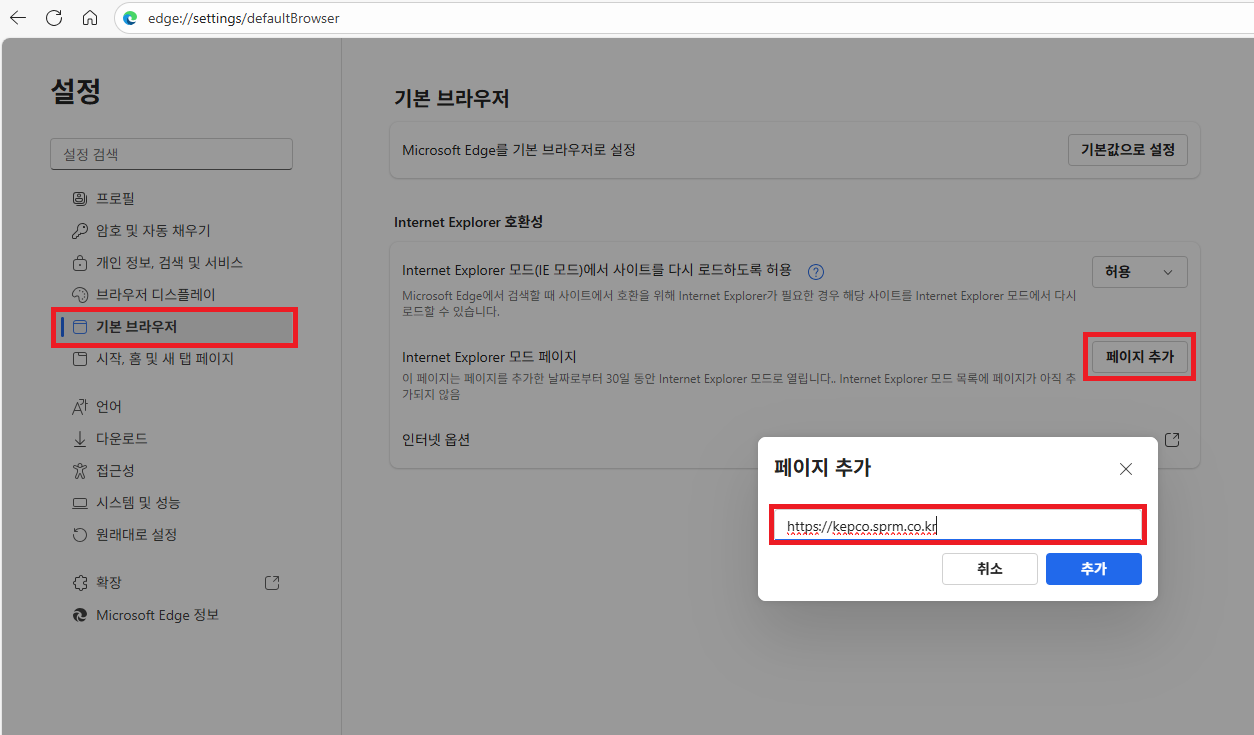Click the 설정 검색 search box
Screen dimensions: 1254x735
click(x=171, y=154)
